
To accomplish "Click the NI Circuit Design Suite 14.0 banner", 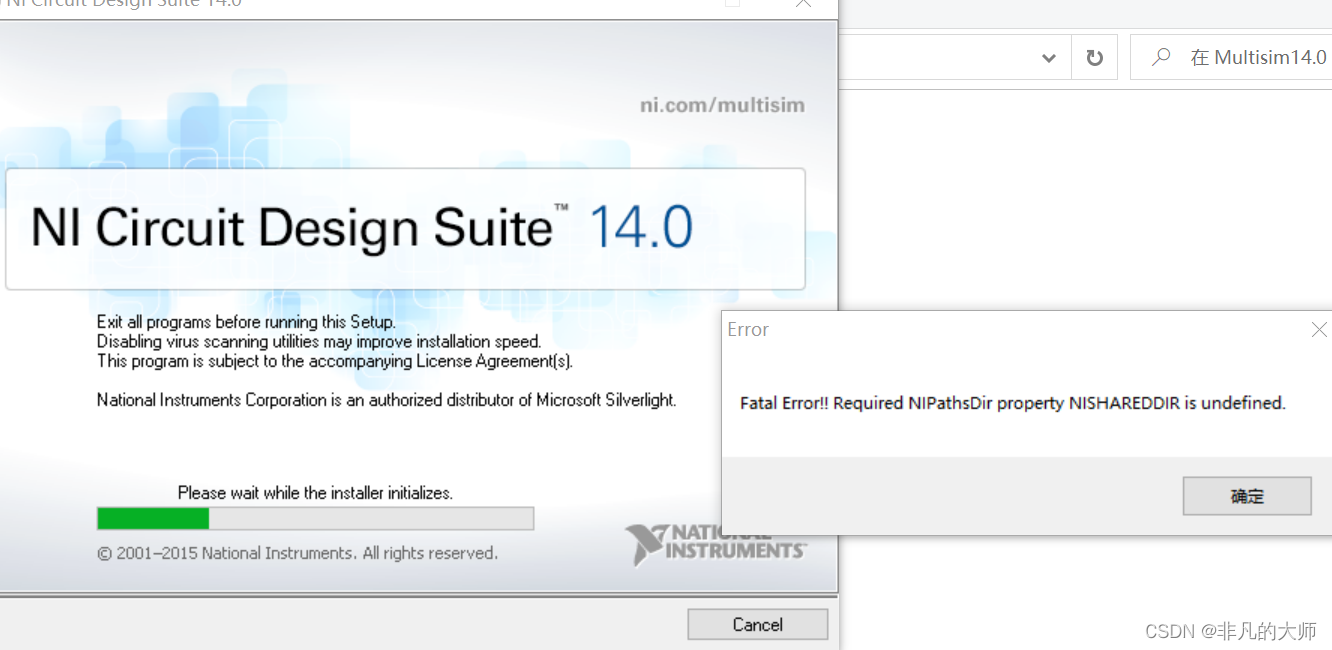I will pyautogui.click(x=405, y=229).
